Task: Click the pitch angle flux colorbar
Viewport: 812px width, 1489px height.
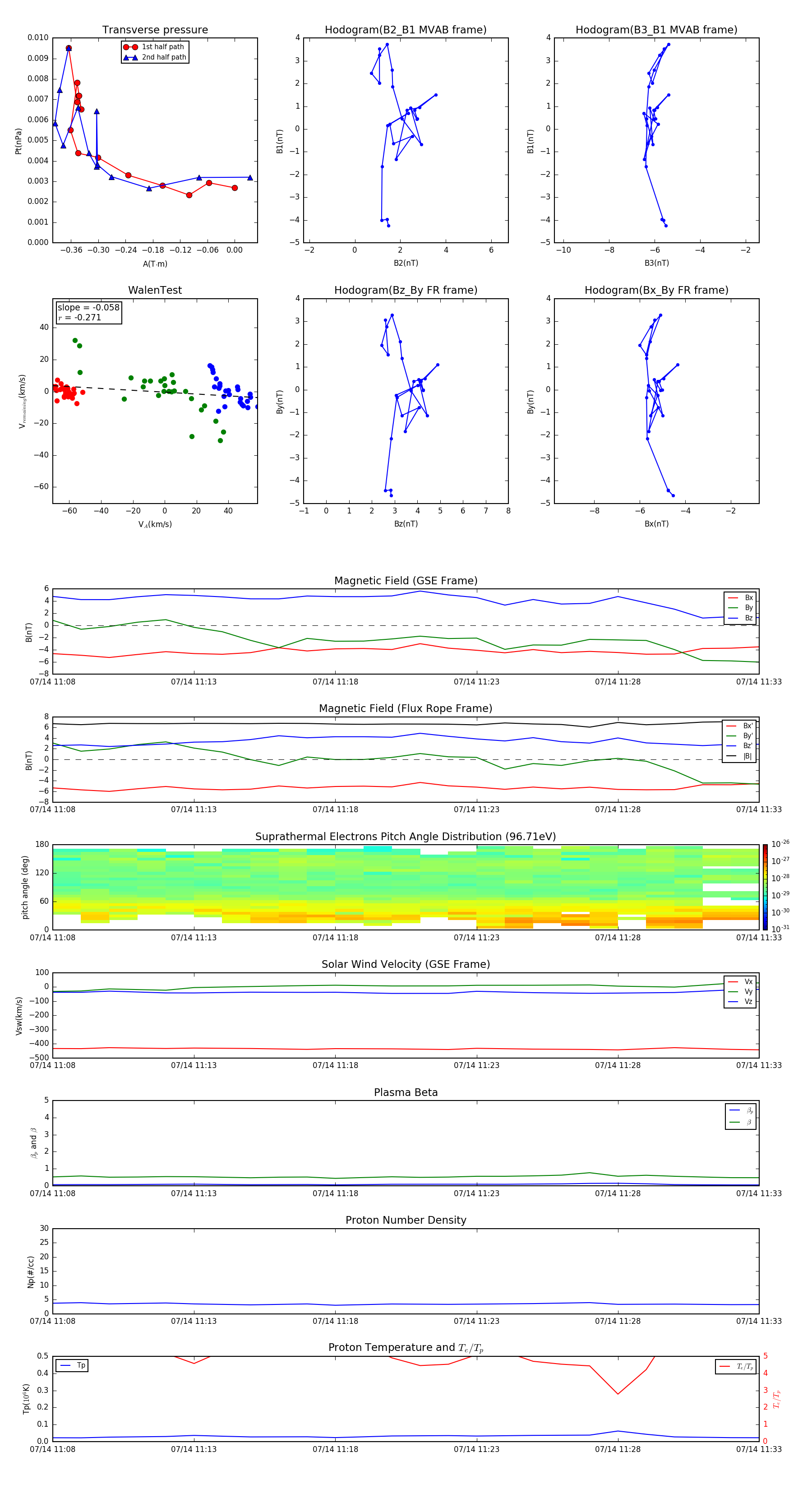Action: 765,887
